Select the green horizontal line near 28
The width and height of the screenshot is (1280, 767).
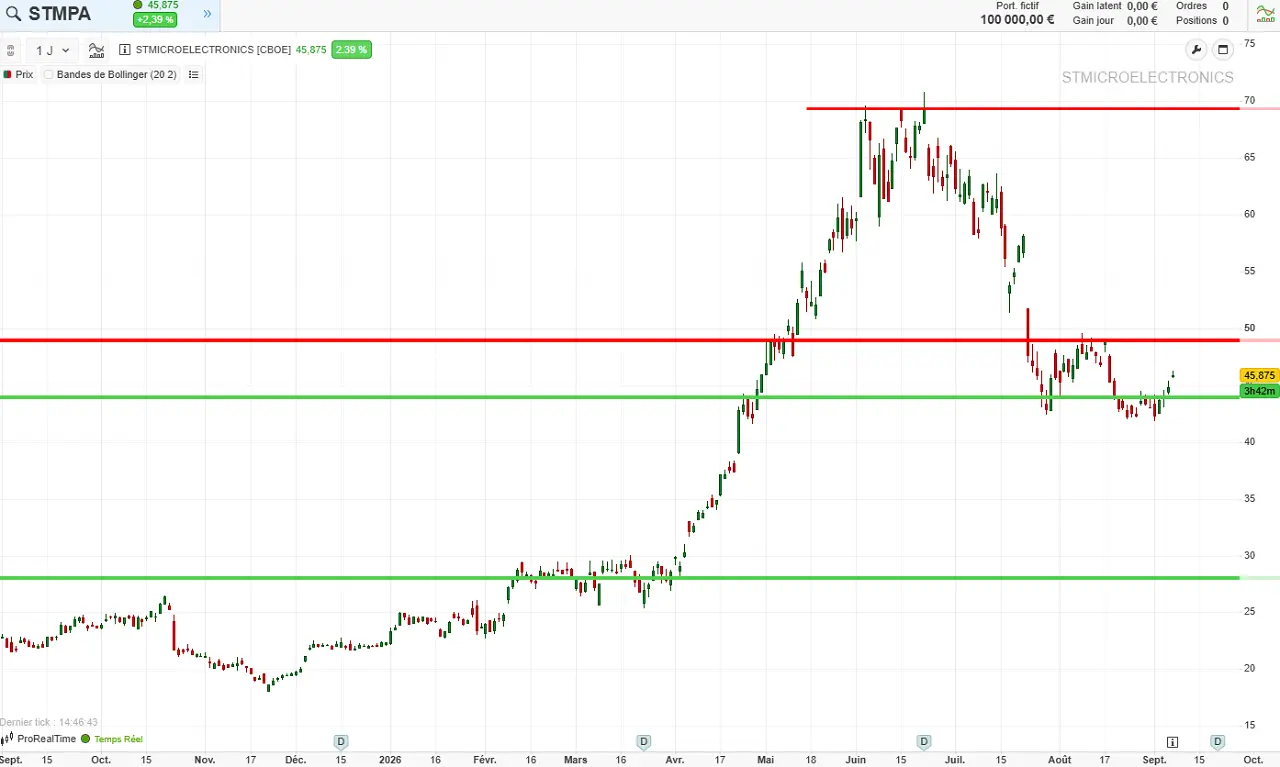pos(620,578)
